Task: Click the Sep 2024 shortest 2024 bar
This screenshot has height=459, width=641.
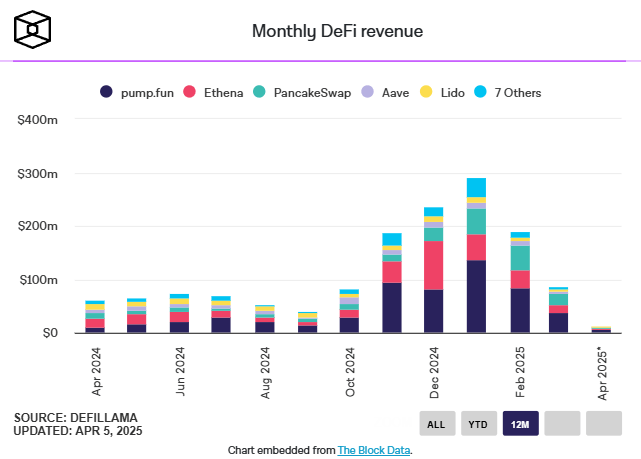Action: (307, 322)
